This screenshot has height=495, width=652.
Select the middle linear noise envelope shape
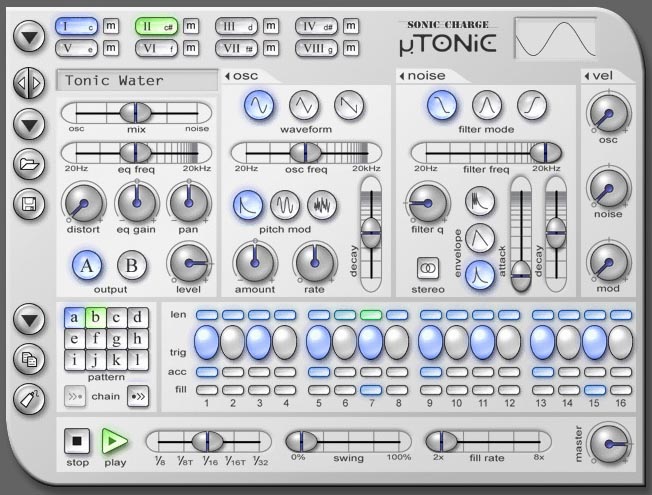[480, 238]
